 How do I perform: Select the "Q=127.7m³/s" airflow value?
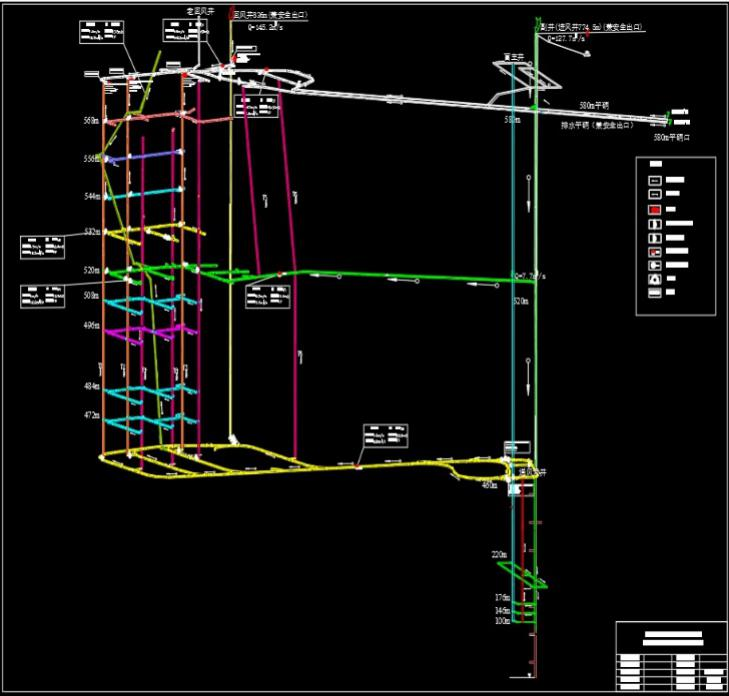pyautogui.click(x=566, y=39)
